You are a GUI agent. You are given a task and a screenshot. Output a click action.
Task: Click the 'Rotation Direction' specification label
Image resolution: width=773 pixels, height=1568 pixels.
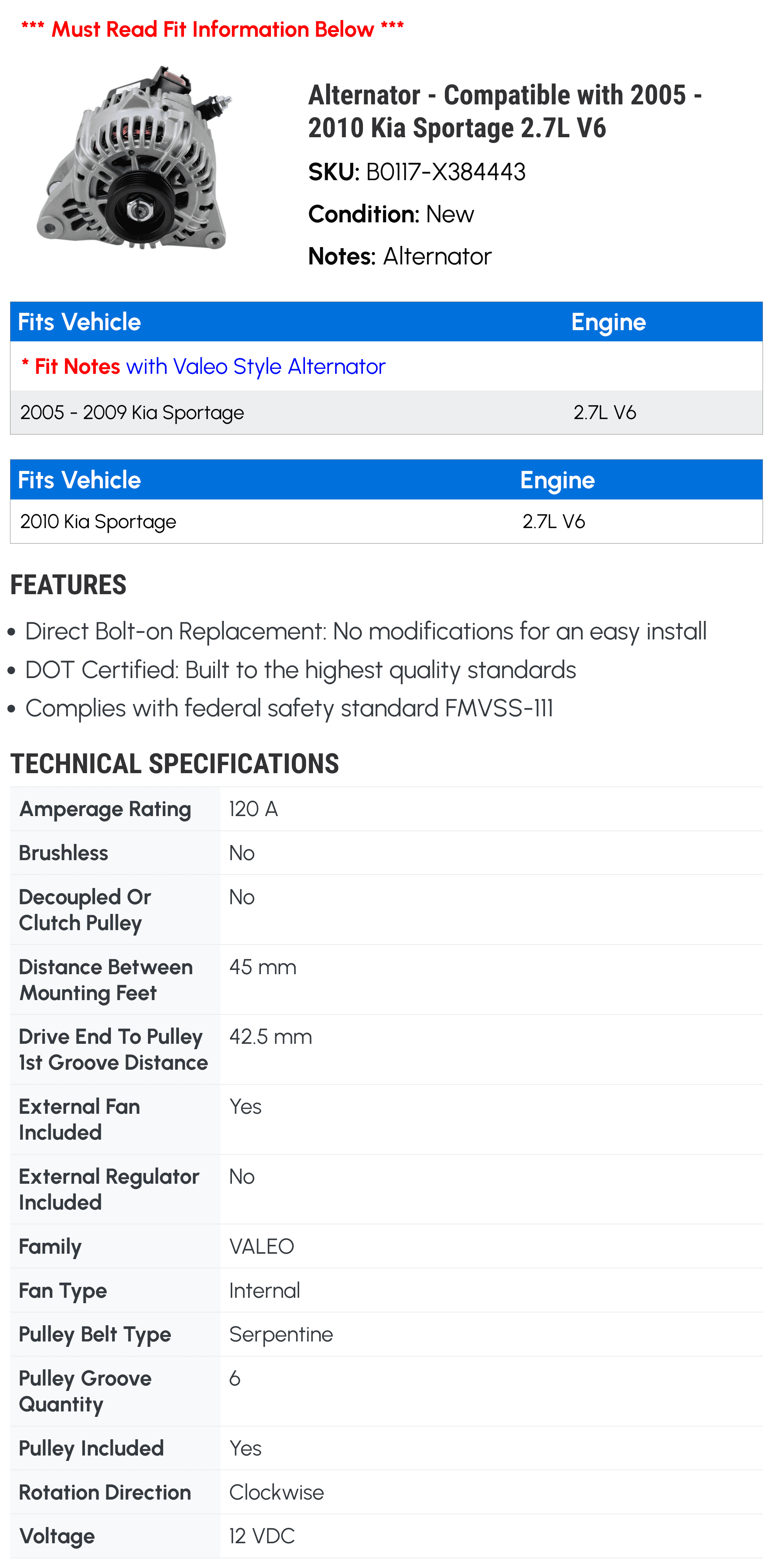point(105,1493)
